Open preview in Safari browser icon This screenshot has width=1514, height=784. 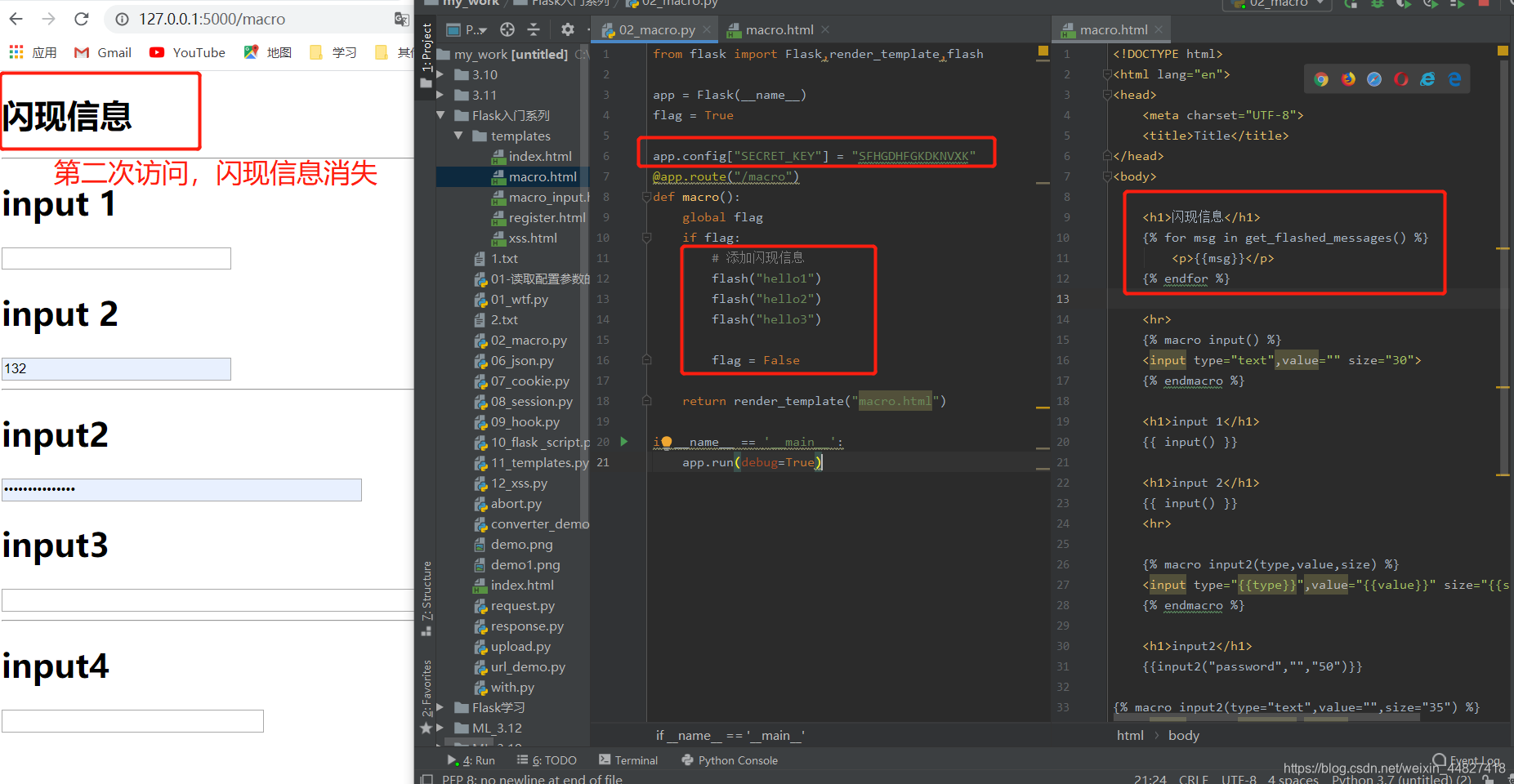[x=1374, y=79]
